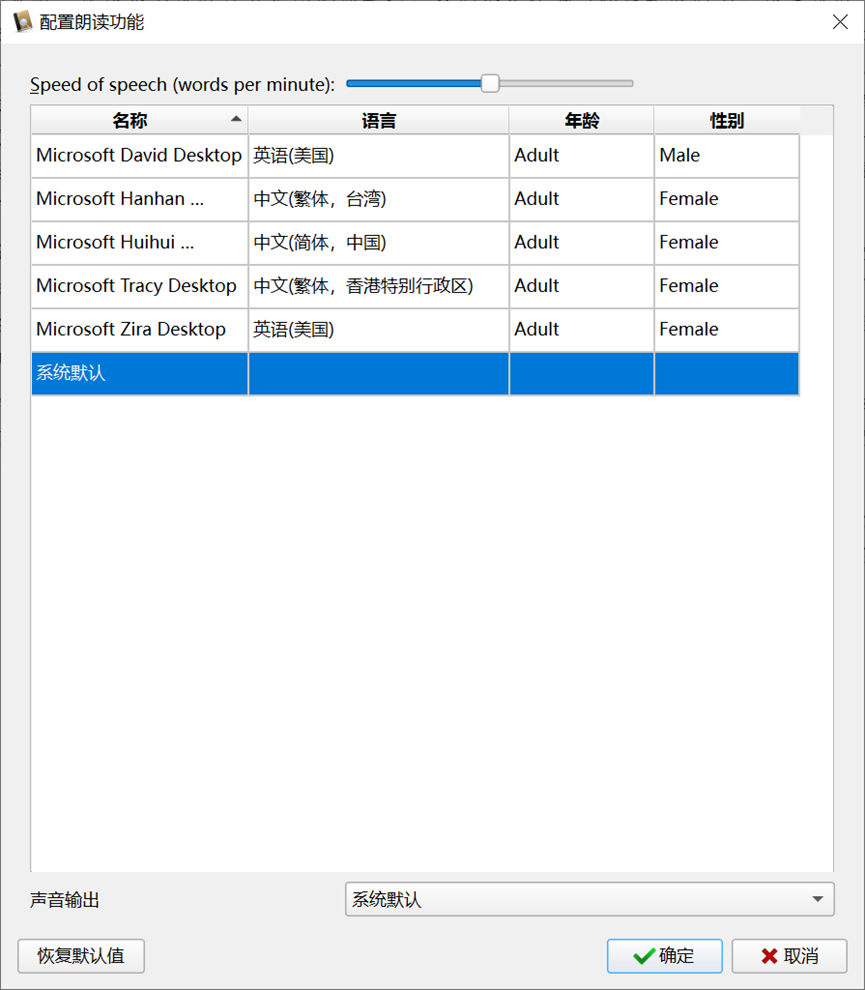Confirm with the 确定 button
This screenshot has height=990, width=865.
coord(664,956)
